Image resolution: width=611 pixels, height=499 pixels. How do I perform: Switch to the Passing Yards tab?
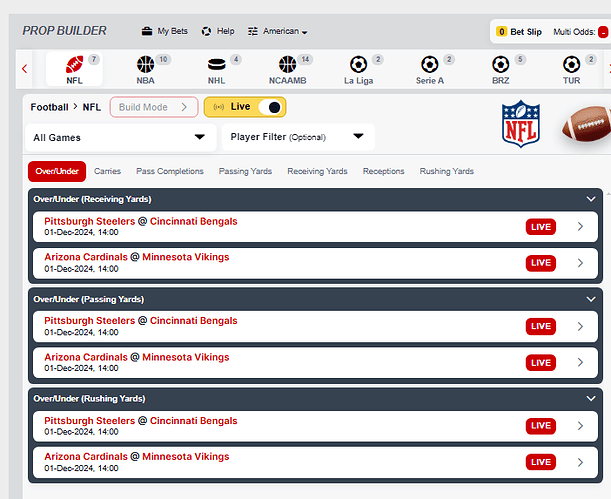tap(245, 172)
